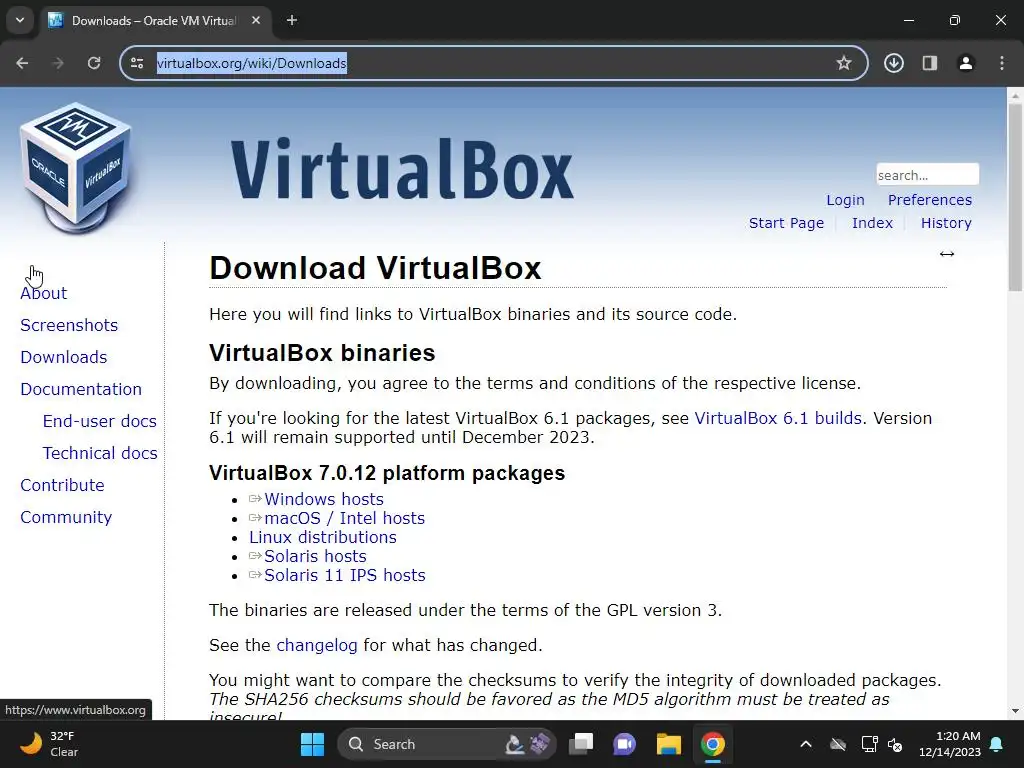Click the taskbar Search box
Screen dimensions: 1024x768
pos(447,744)
